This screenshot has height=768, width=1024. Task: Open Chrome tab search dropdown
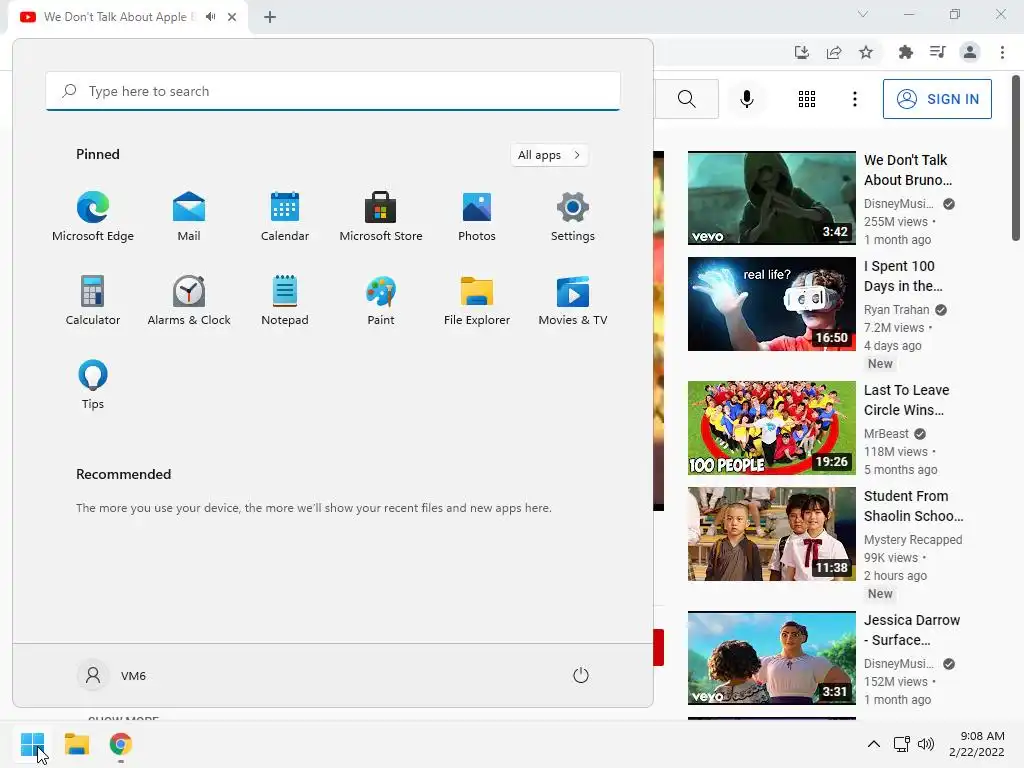pos(863,14)
